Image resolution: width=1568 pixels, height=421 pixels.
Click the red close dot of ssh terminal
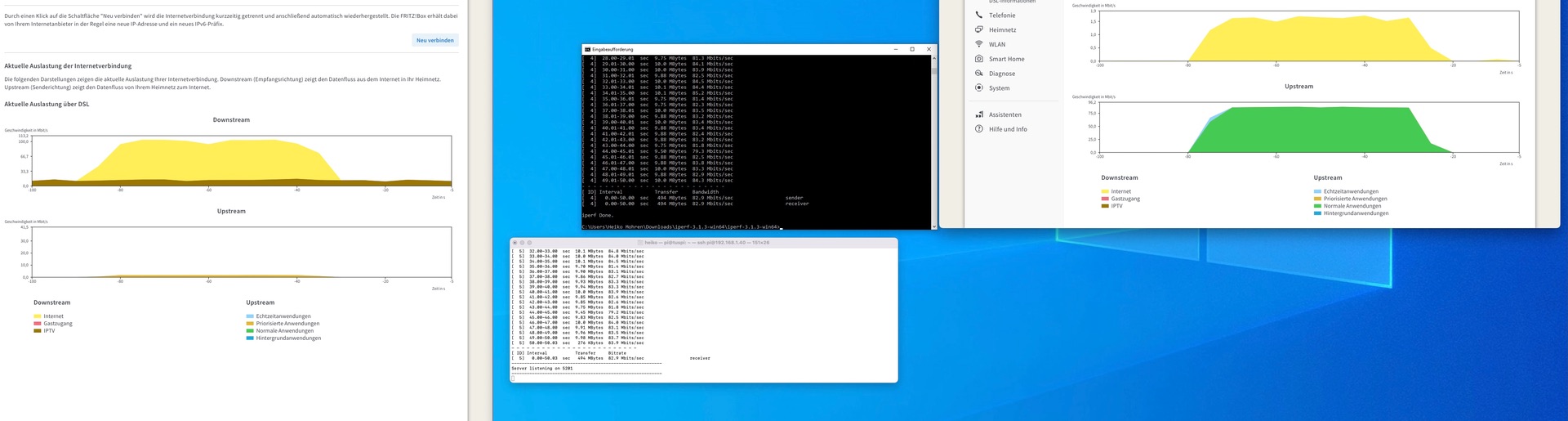[x=516, y=243]
